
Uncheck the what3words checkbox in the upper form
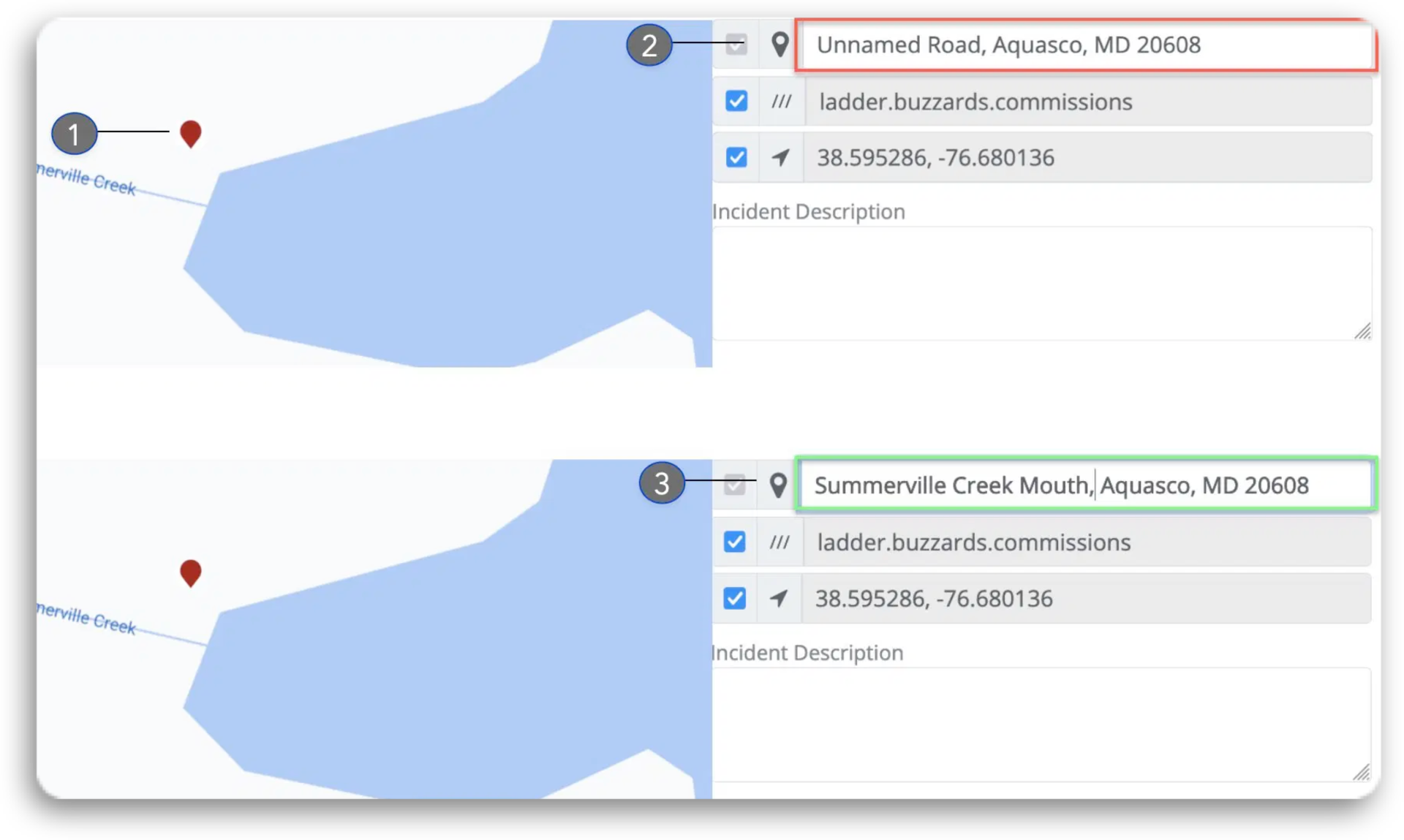[736, 101]
